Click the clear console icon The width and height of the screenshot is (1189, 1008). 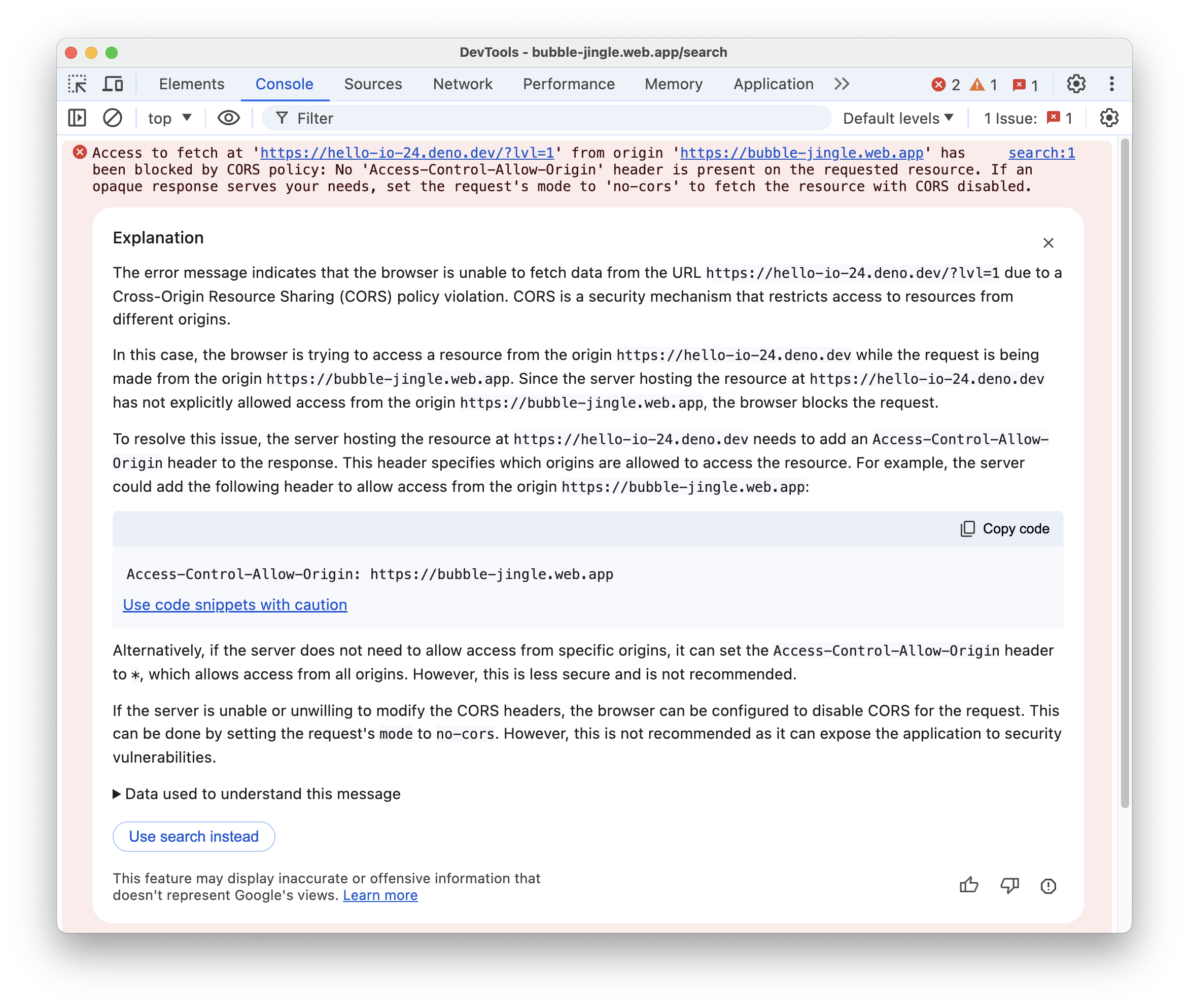tap(113, 119)
